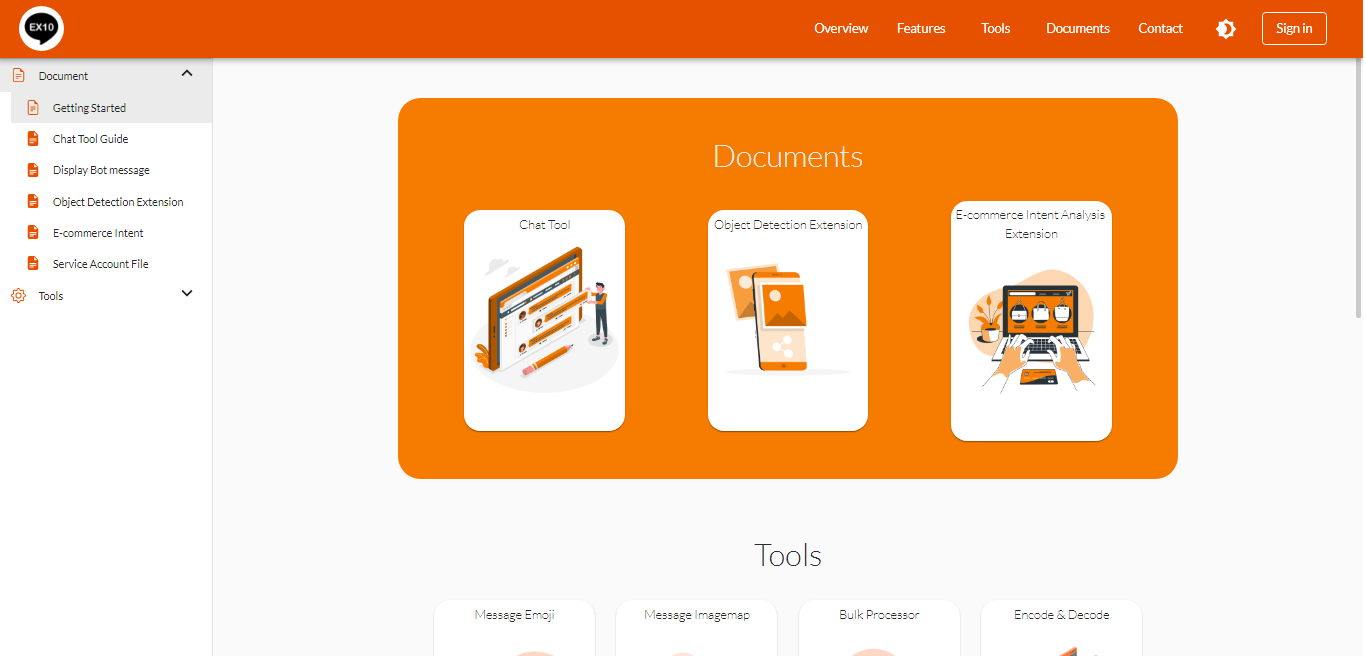This screenshot has height=656, width=1366.
Task: Click the Object Detection Extension sidebar icon
Action: point(33,202)
